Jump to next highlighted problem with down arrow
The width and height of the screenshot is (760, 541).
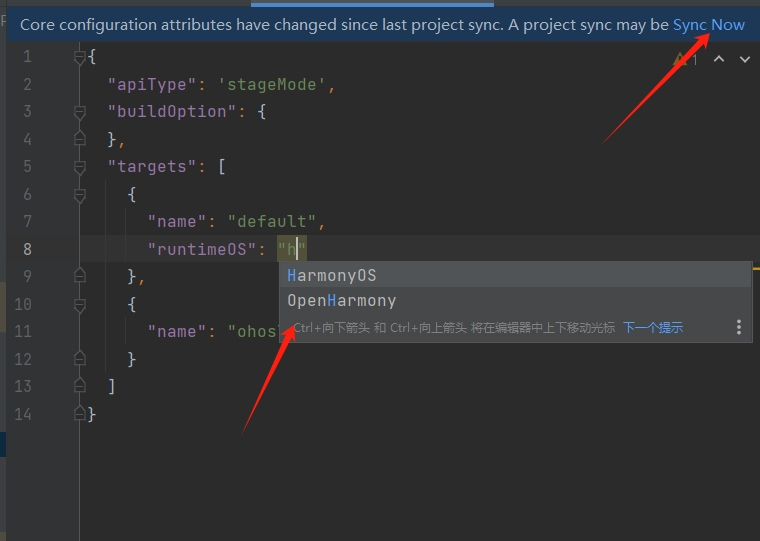pyautogui.click(x=744, y=59)
